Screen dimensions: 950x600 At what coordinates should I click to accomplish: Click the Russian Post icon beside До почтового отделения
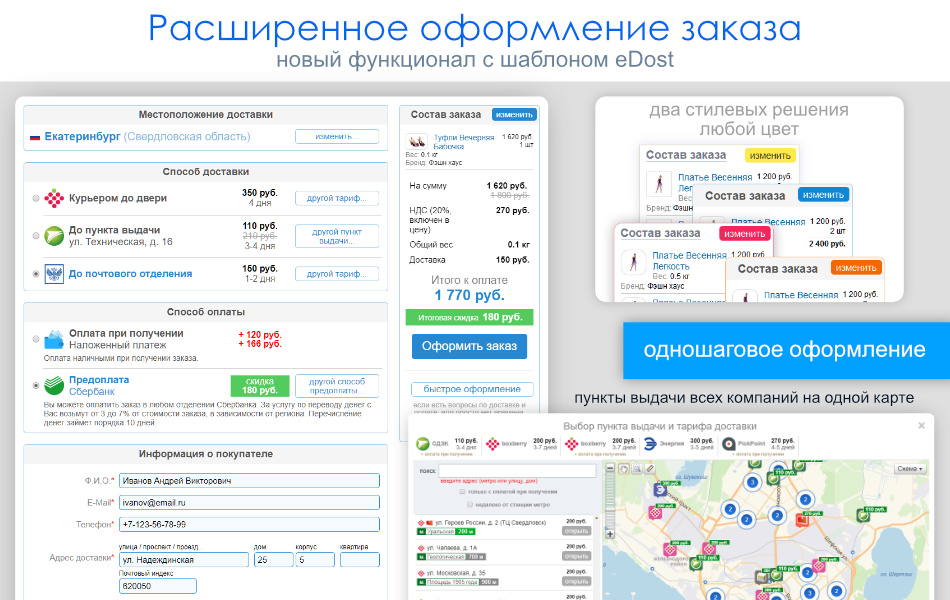click(x=54, y=272)
